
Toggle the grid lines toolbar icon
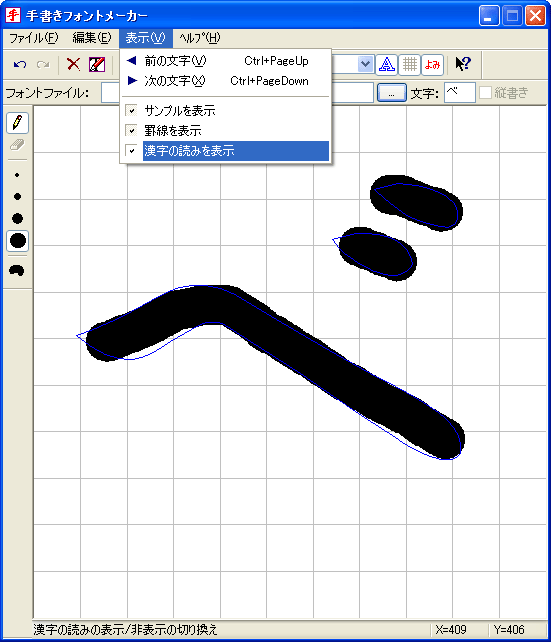[409, 64]
